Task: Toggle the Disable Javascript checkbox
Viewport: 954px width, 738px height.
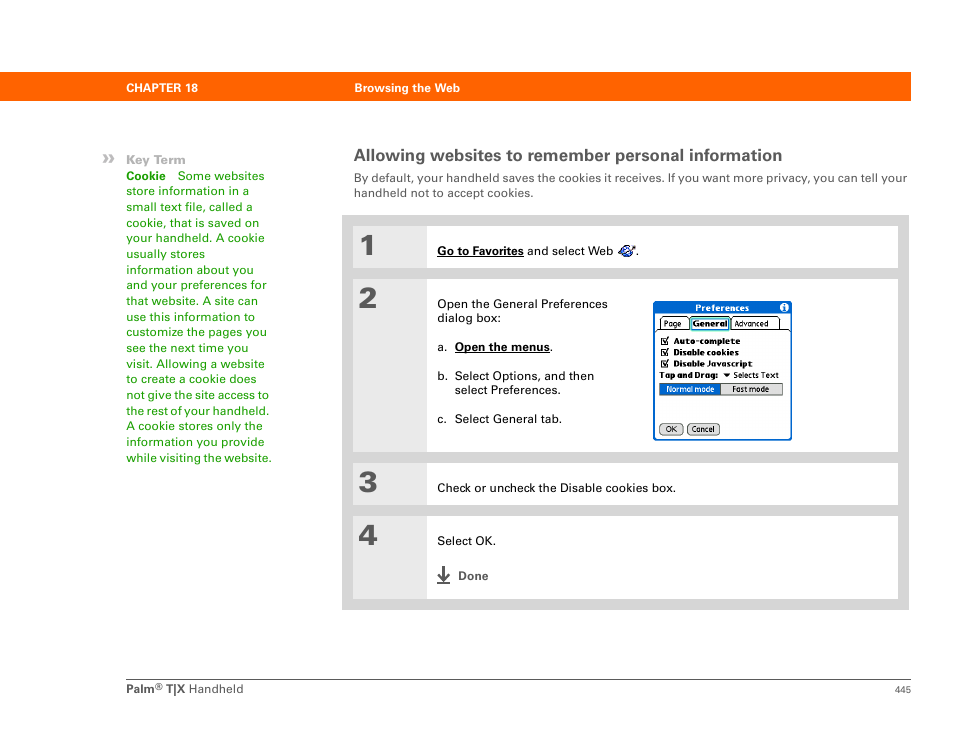Action: pos(665,364)
